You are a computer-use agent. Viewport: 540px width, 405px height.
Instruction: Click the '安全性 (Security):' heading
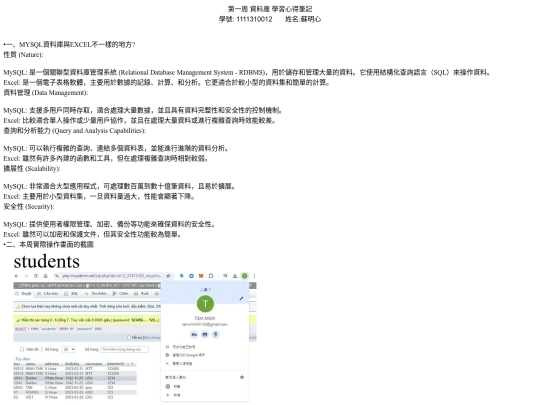tap(29, 206)
